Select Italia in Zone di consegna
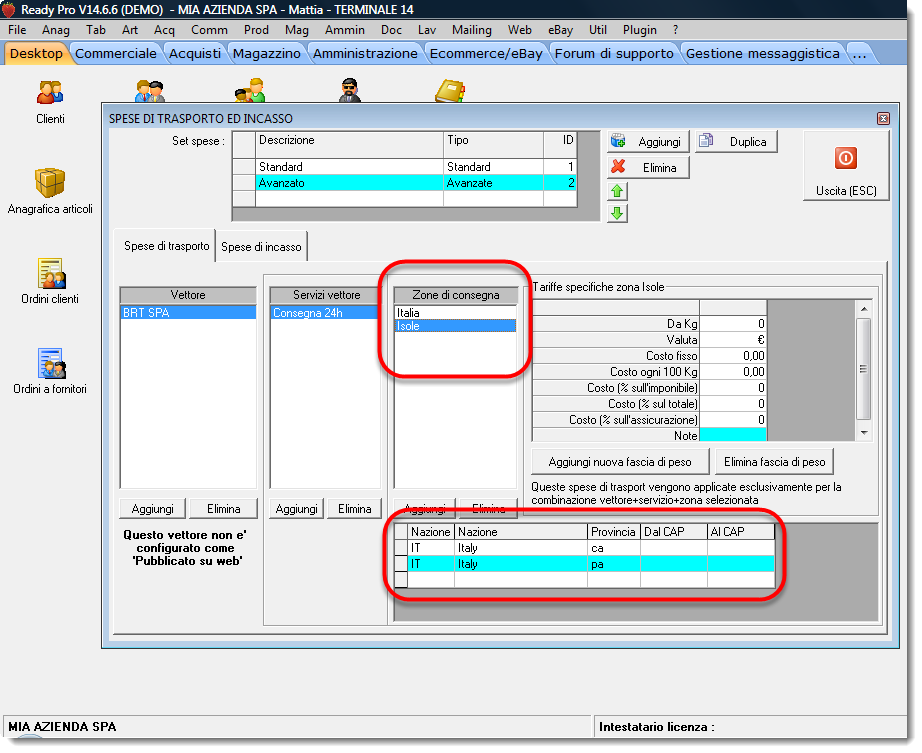Image resolution: width=922 pixels, height=753 pixels. click(x=455, y=312)
